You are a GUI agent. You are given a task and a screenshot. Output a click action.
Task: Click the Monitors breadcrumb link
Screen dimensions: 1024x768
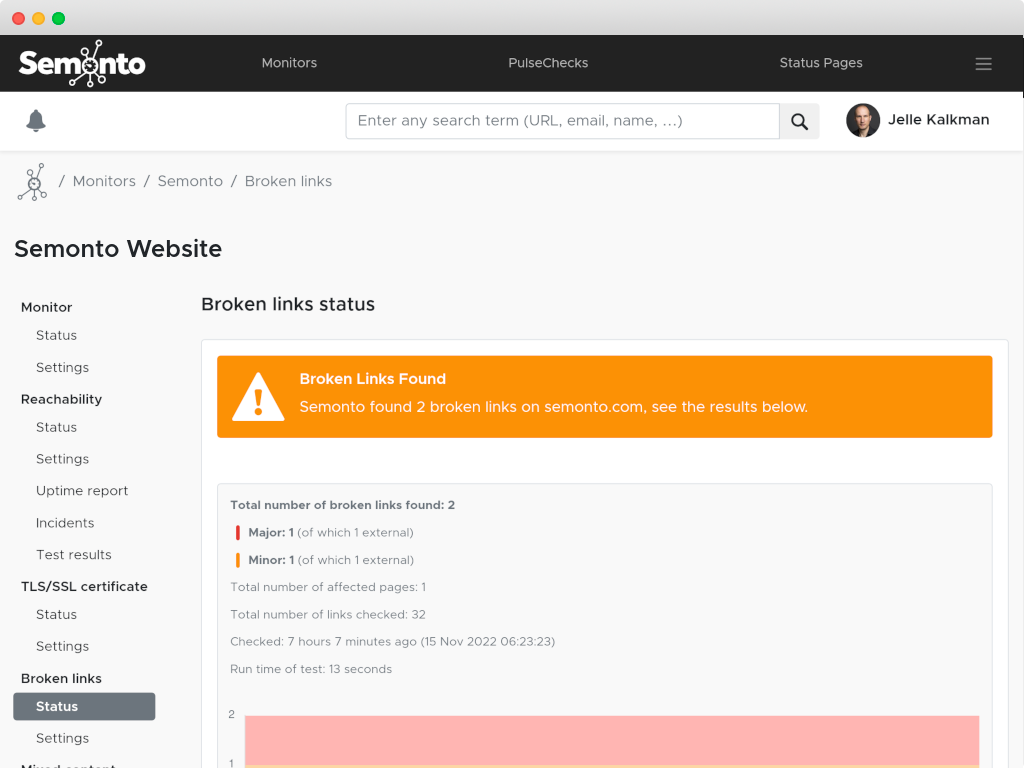(104, 181)
